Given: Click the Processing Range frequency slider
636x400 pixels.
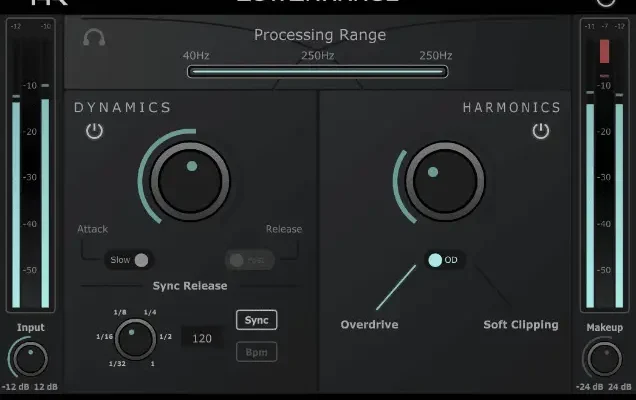Looking at the screenshot, I should click(x=317, y=71).
